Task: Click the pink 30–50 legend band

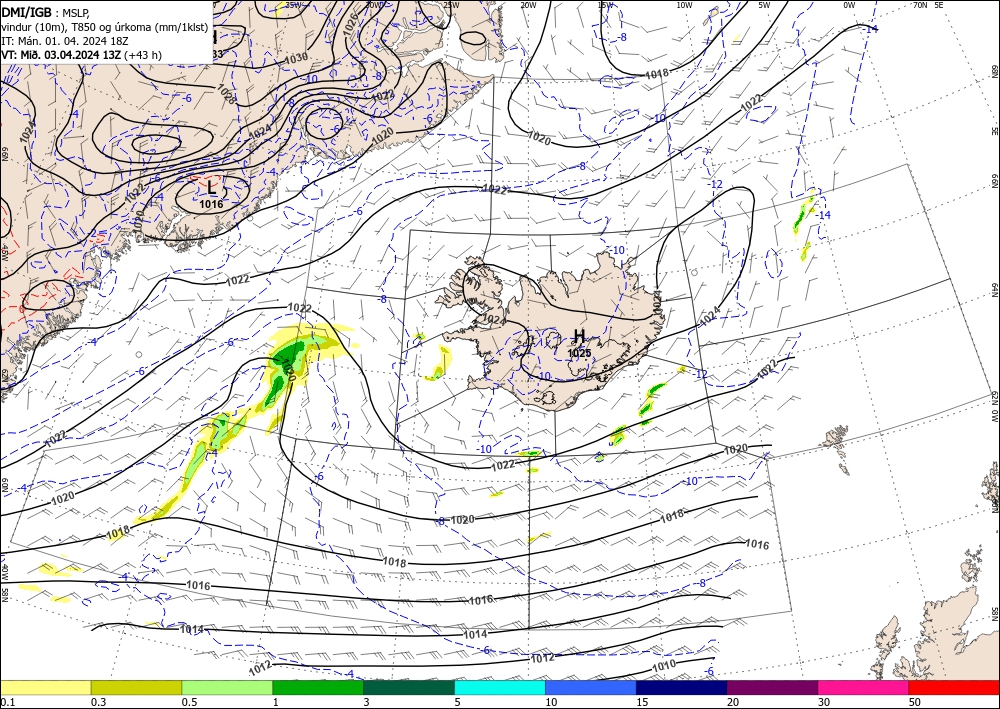Action: 864,687
